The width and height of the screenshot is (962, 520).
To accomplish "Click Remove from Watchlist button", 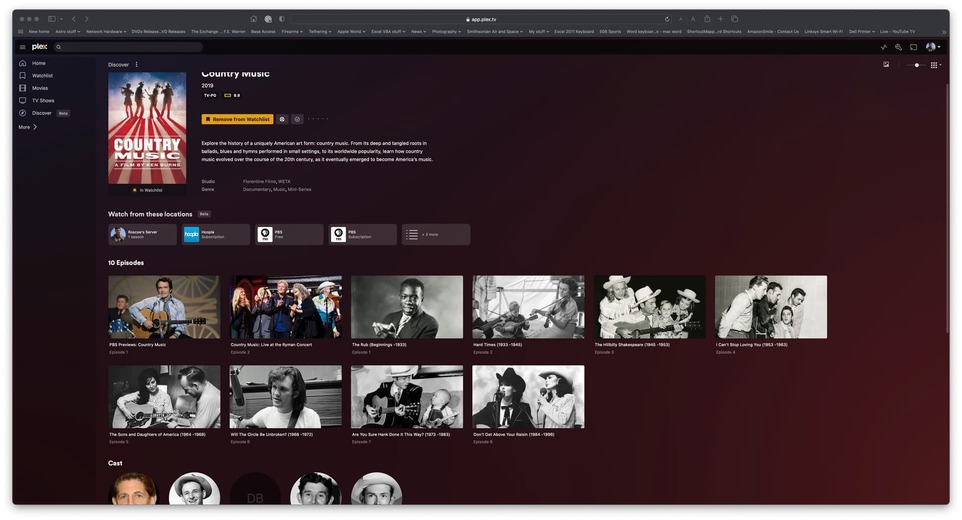I will click(x=237, y=119).
